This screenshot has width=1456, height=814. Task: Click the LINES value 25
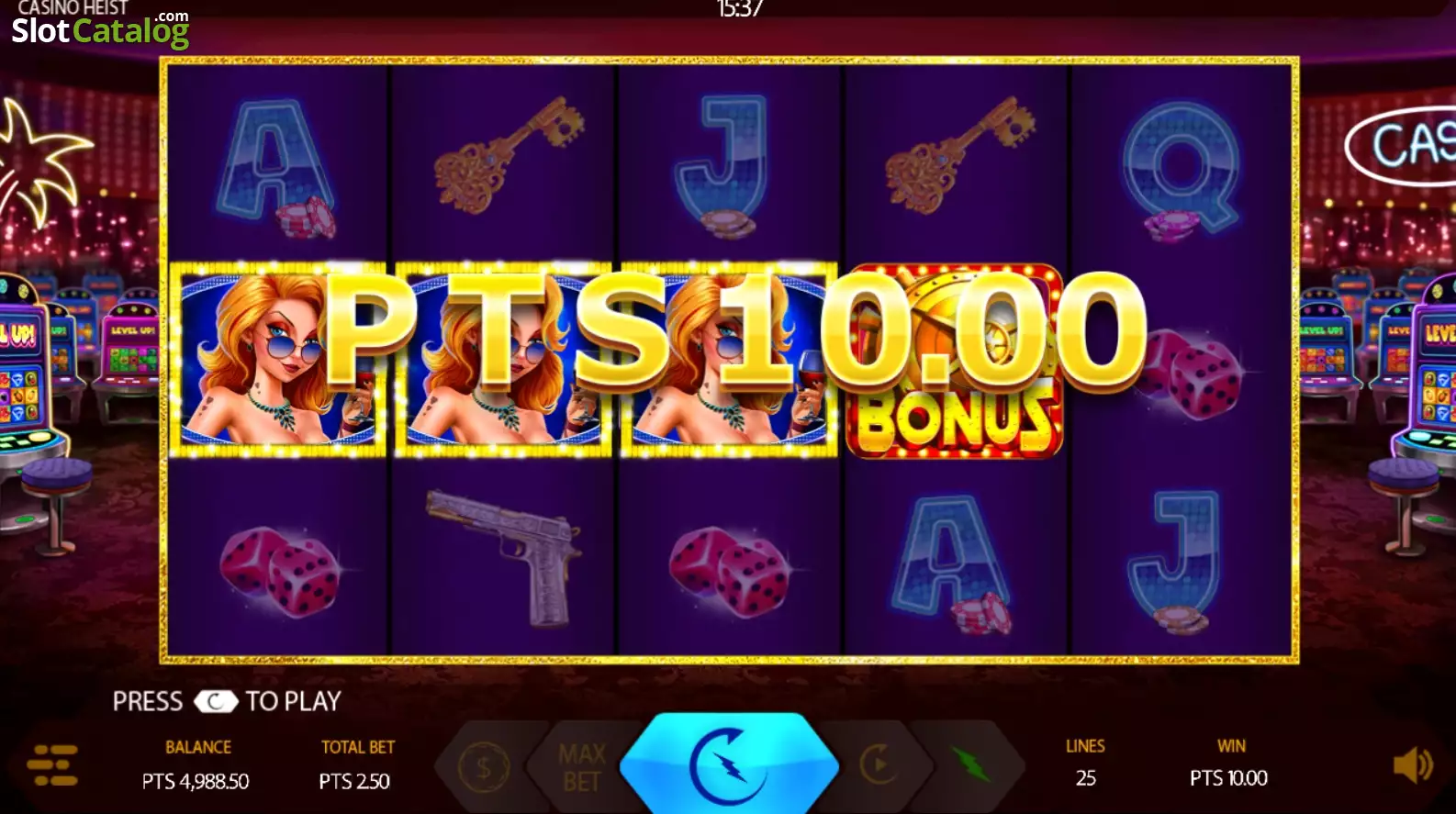point(1086,778)
